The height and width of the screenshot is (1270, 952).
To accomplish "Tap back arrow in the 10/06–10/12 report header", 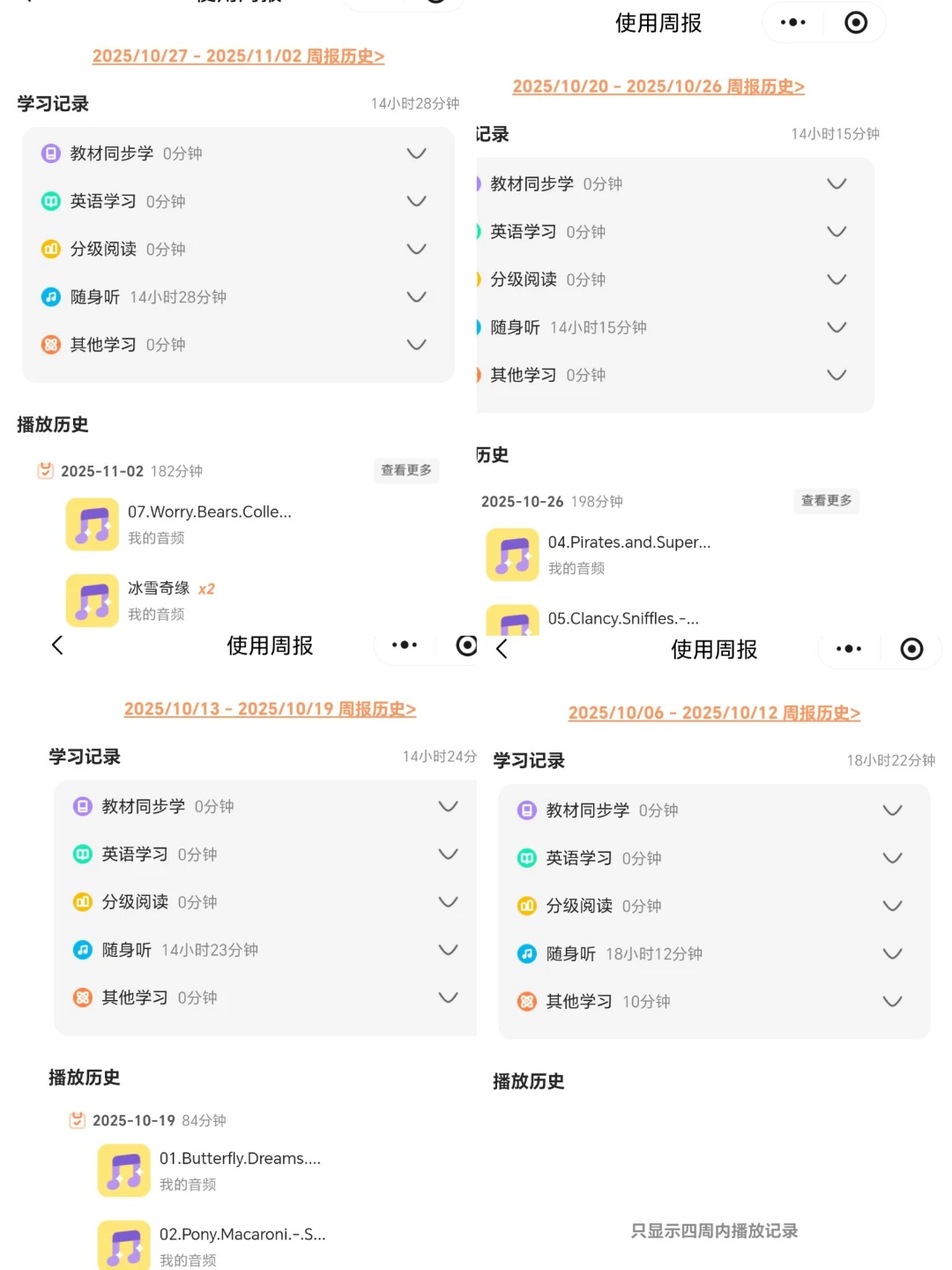I will tap(502, 650).
